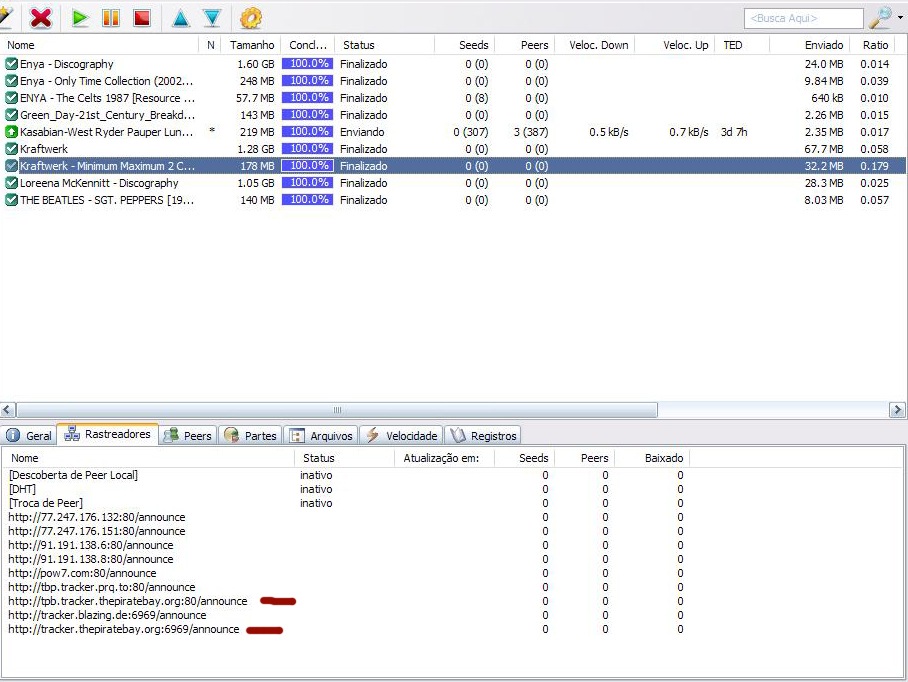This screenshot has width=908, height=682.
Task: Sort torrents by Veloc. Down column
Action: [x=595, y=45]
